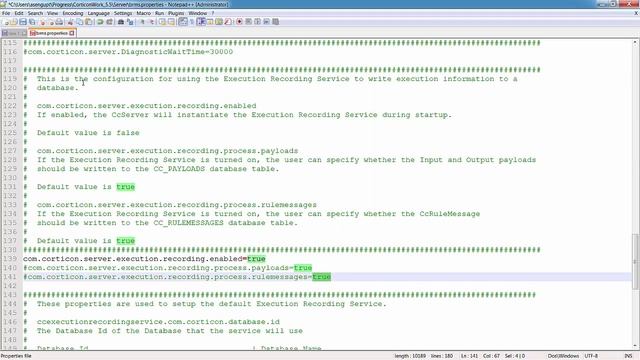Zoom in using toolbar icon
The height and width of the screenshot is (360, 640).
click(x=141, y=22)
